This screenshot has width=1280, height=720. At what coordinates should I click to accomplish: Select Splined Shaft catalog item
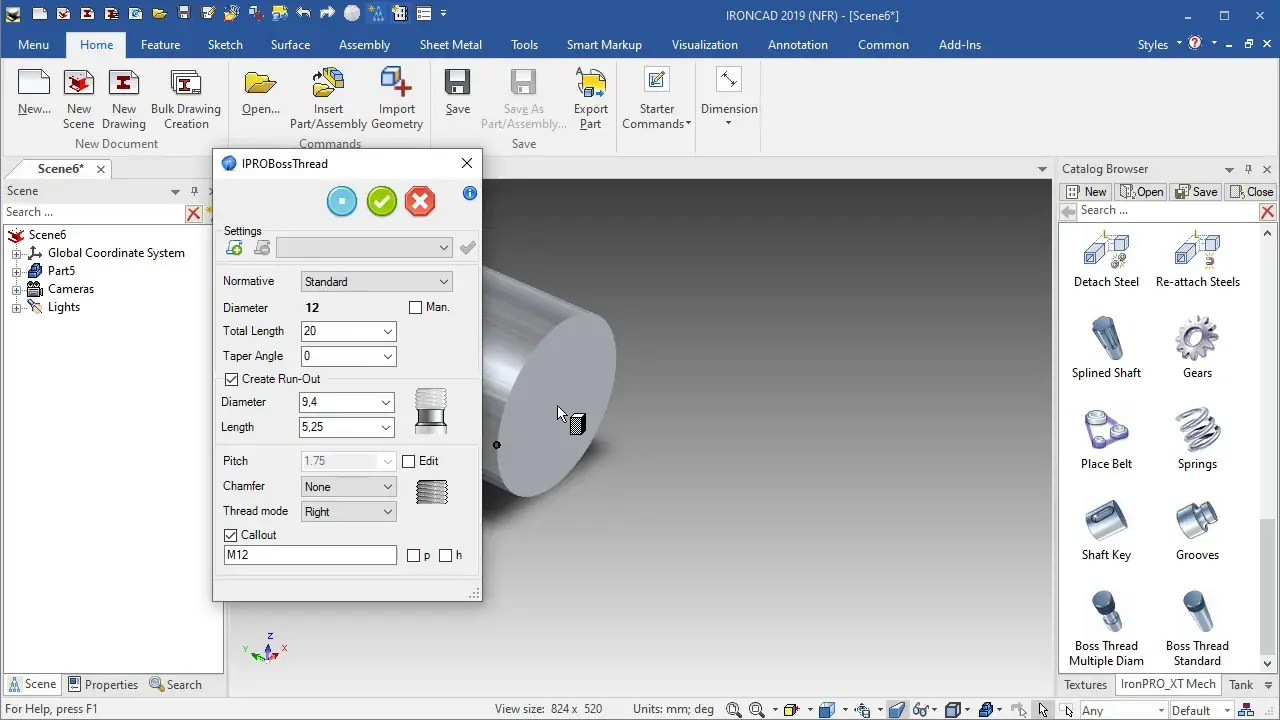[1106, 347]
